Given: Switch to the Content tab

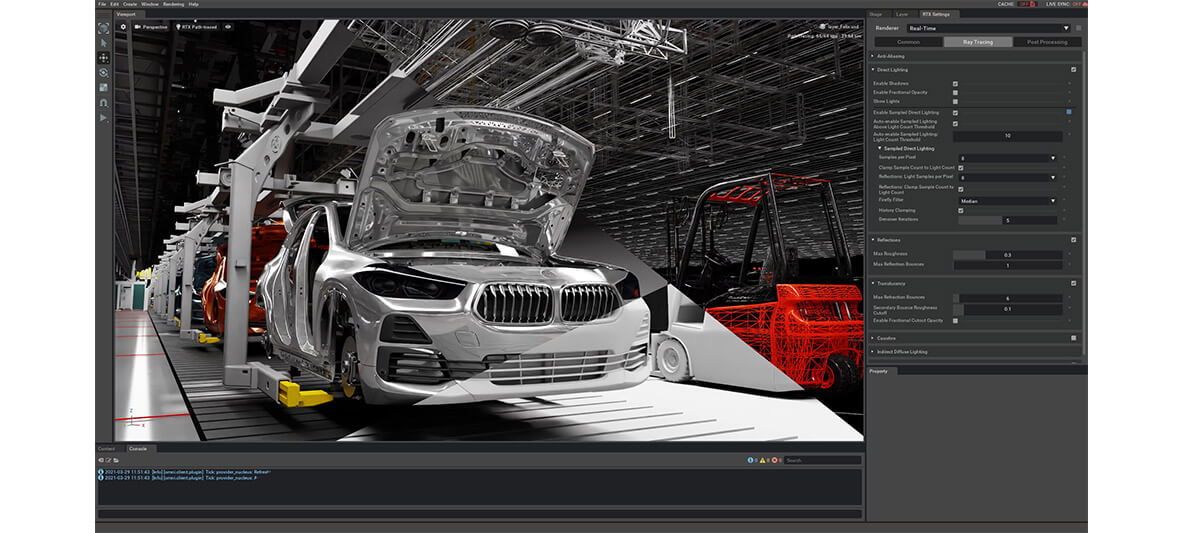Looking at the screenshot, I should pos(107,448).
